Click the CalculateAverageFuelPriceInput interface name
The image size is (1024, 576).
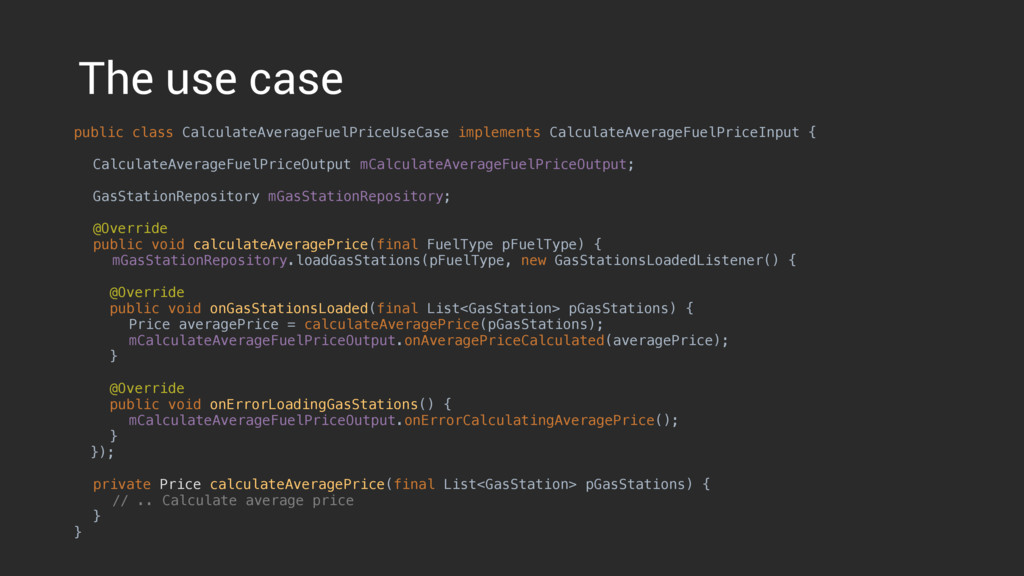coord(674,133)
